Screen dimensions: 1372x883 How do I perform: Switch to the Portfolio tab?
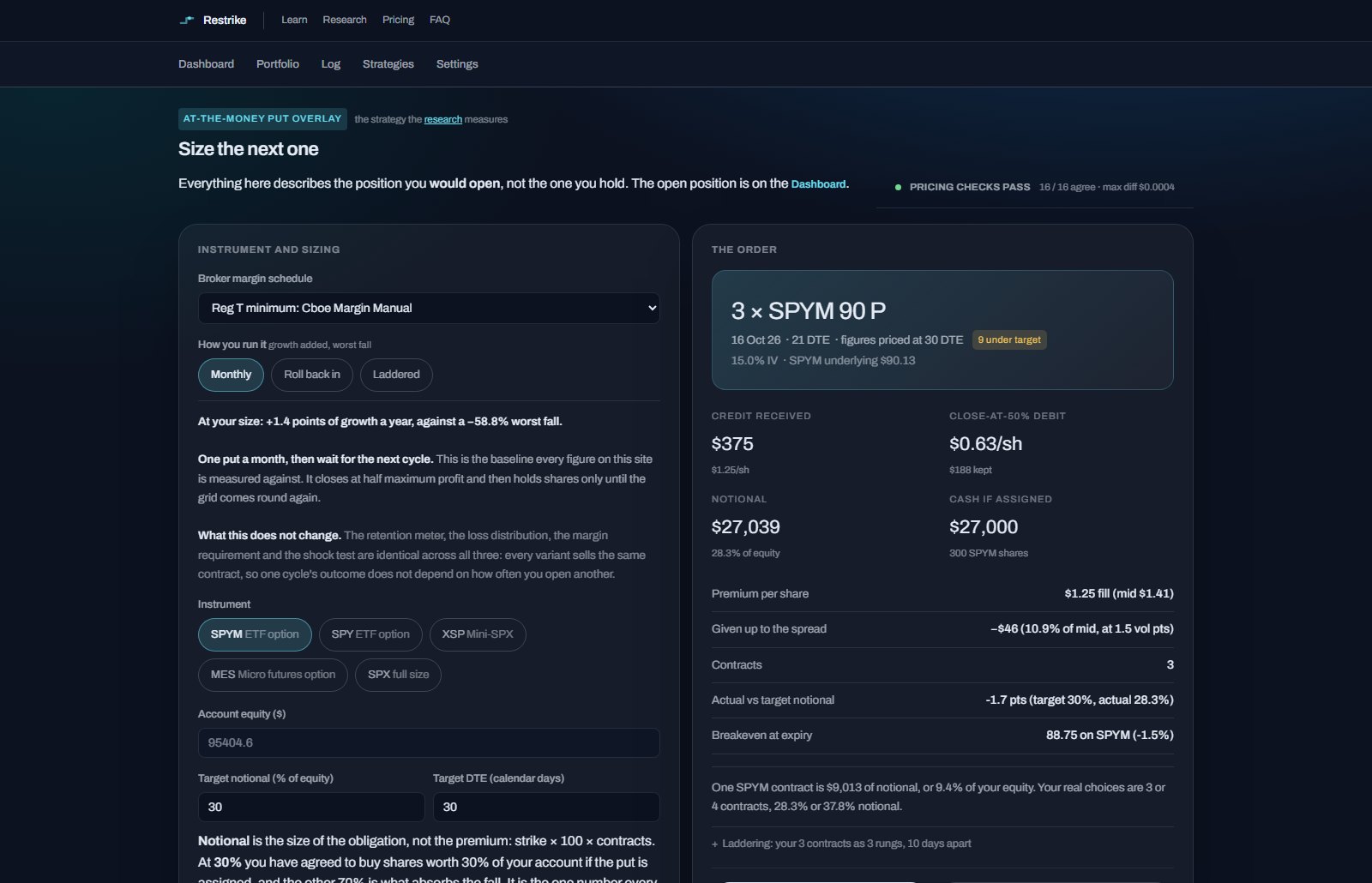pos(278,64)
